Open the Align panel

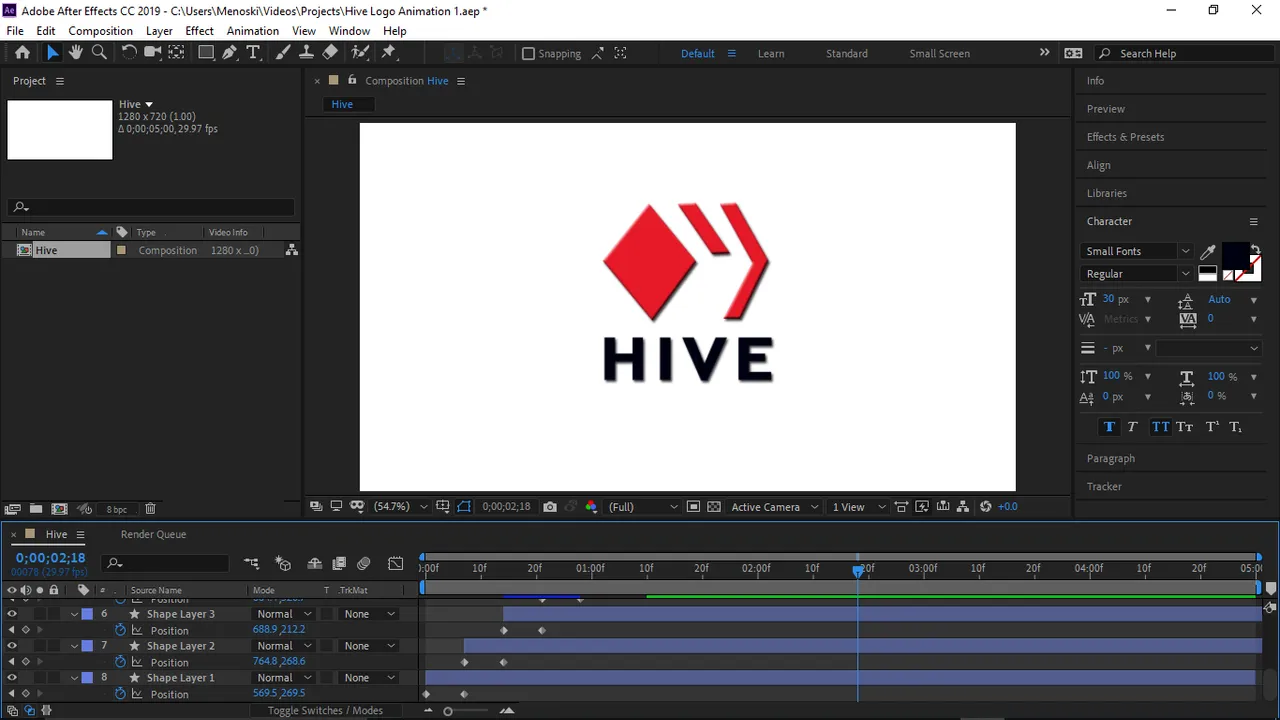pos(1098,165)
